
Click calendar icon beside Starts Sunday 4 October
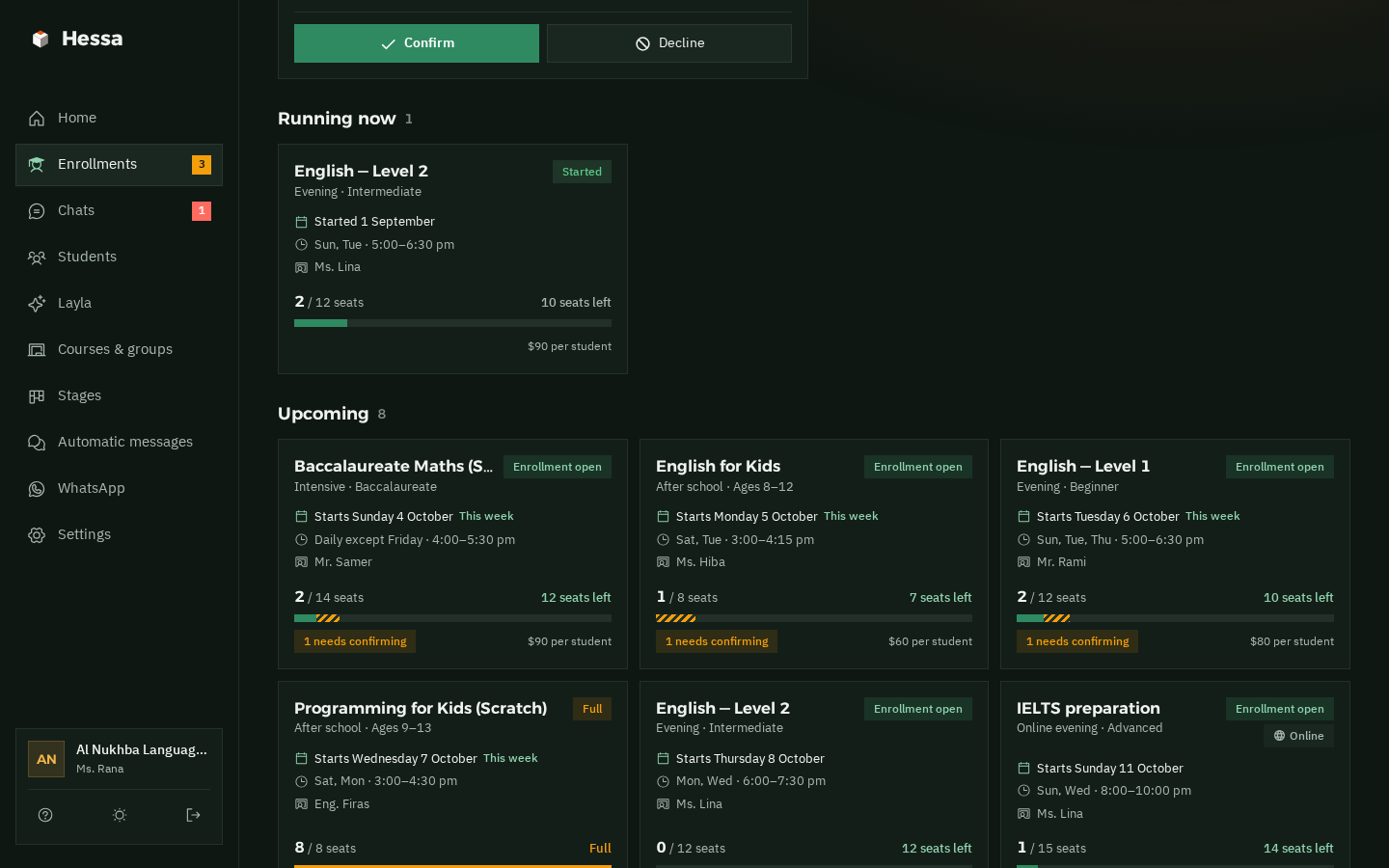click(301, 517)
